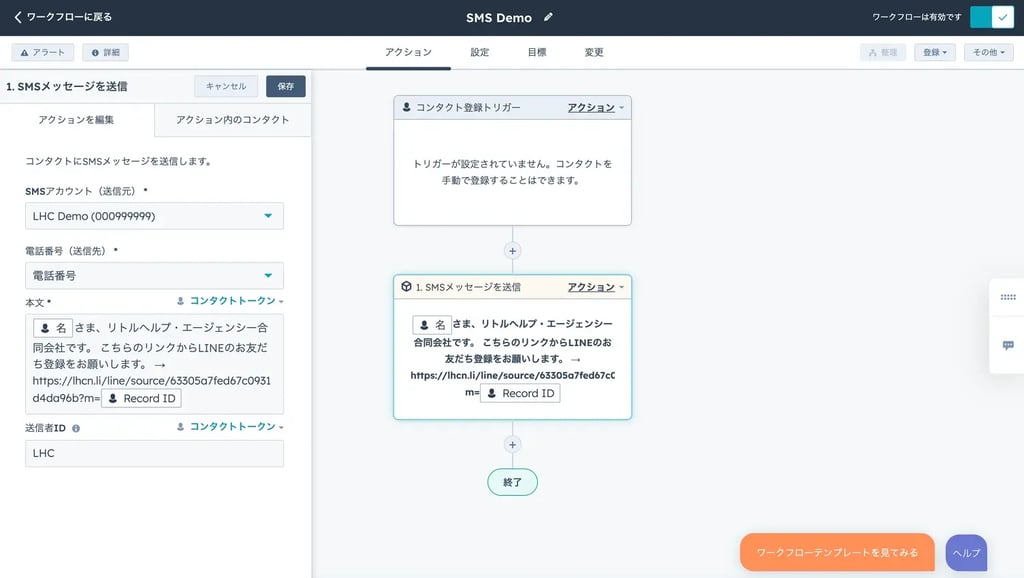1024x578 pixels.
Task: Click ワークフローテンプレートを見てみる button
Action: coord(836,551)
